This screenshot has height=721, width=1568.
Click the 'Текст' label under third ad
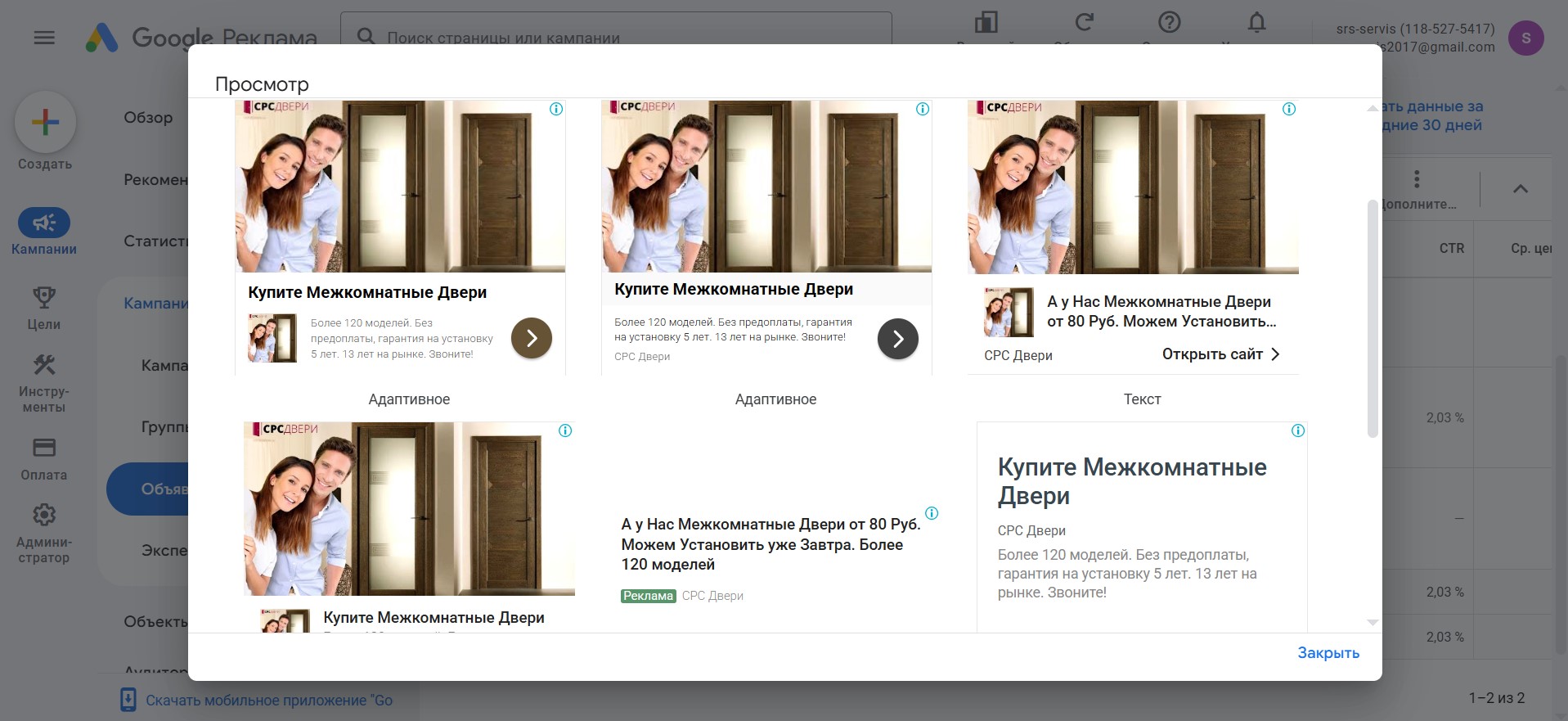[1142, 399]
